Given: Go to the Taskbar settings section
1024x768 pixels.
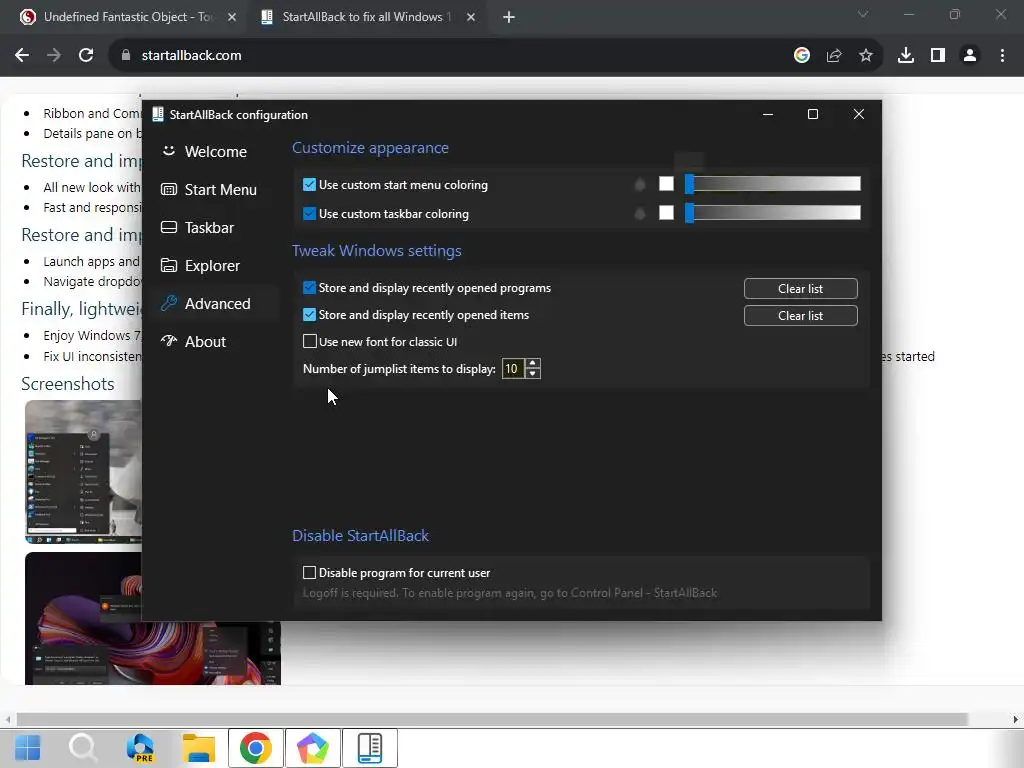Looking at the screenshot, I should pos(209,227).
